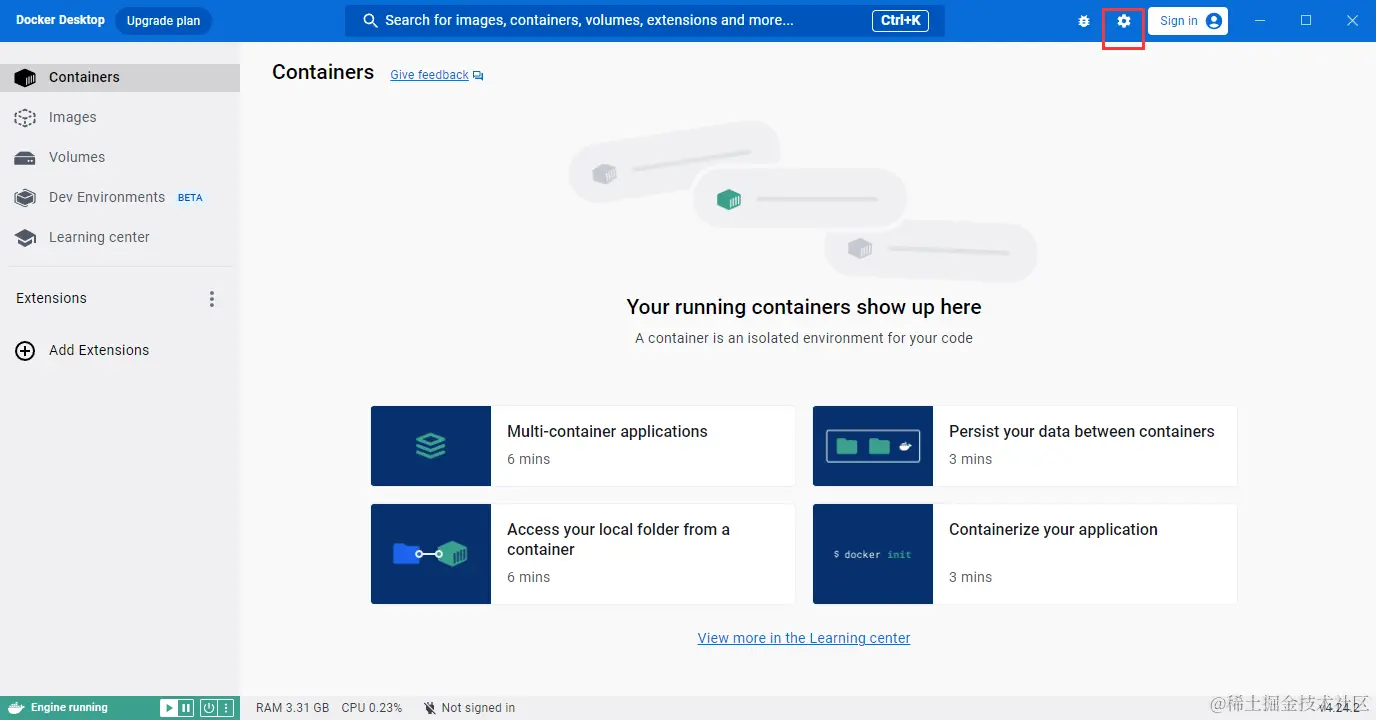This screenshot has height=720, width=1376.
Task: Click the Multi-container stacked layers thumbnail
Action: coord(431,446)
